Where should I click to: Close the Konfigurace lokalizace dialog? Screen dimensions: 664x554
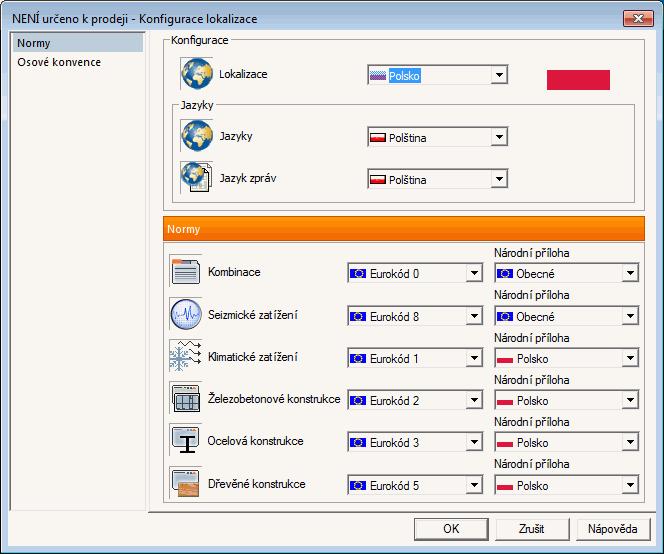coord(638,18)
